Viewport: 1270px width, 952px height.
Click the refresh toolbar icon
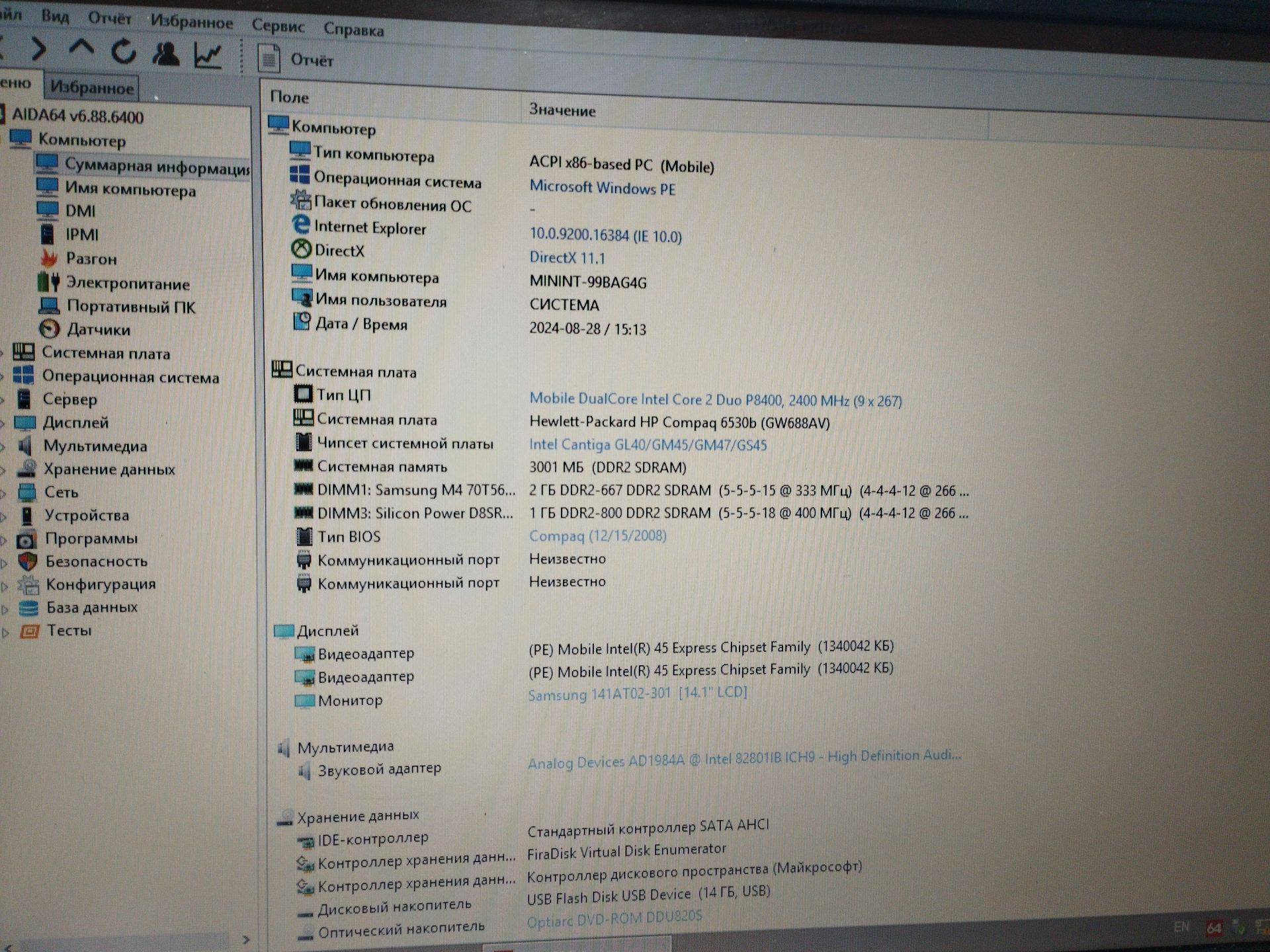tap(123, 52)
